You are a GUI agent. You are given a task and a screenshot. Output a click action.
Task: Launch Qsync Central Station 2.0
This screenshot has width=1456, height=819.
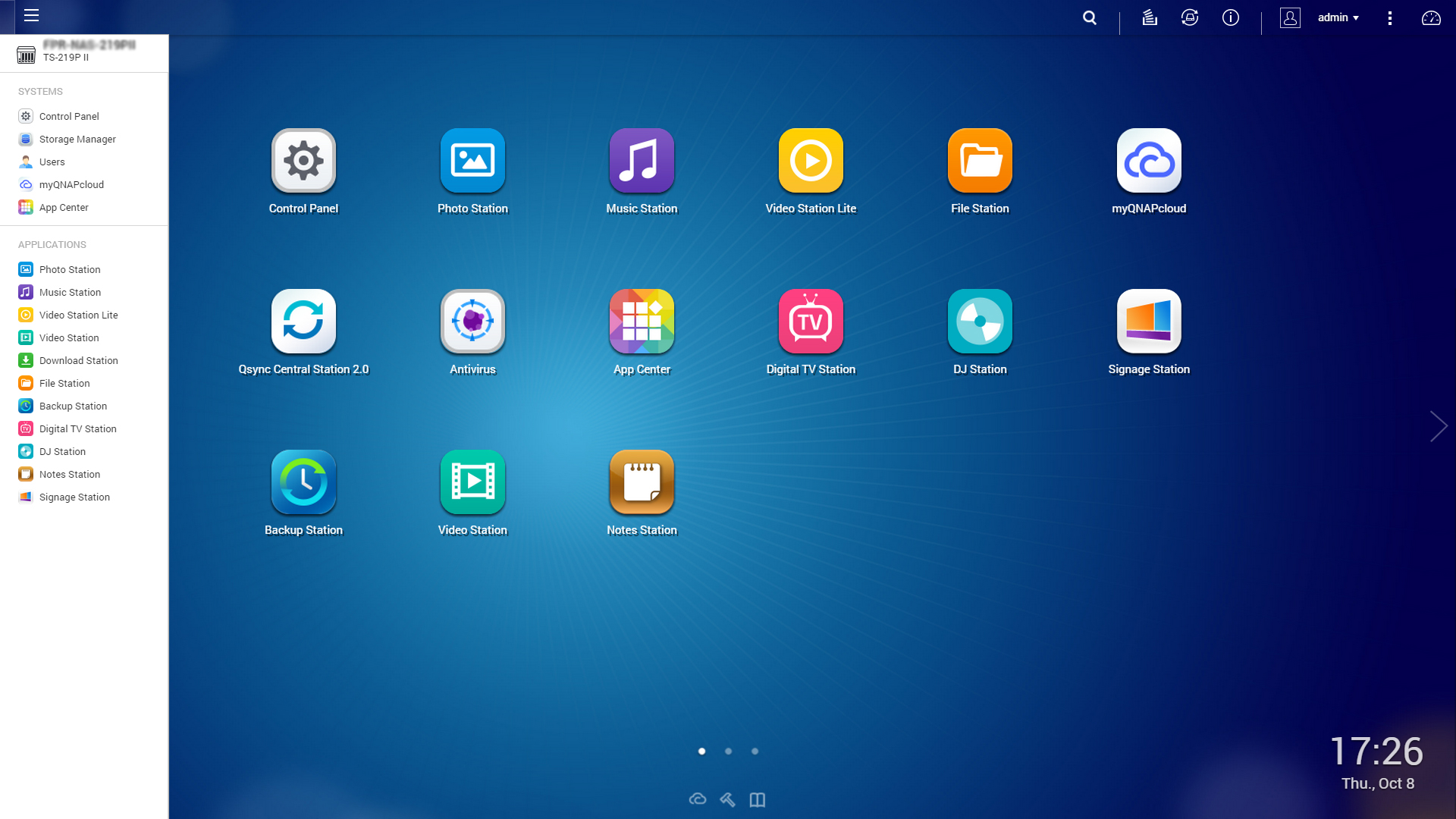(x=303, y=322)
